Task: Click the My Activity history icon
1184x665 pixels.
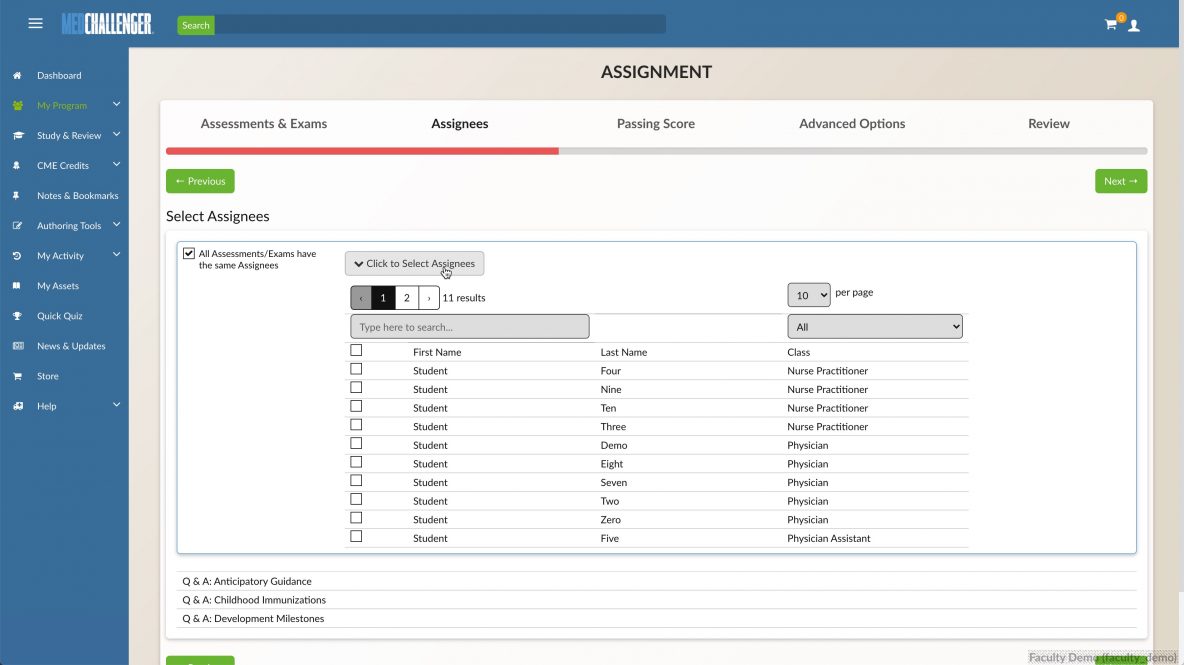Action: (17, 256)
